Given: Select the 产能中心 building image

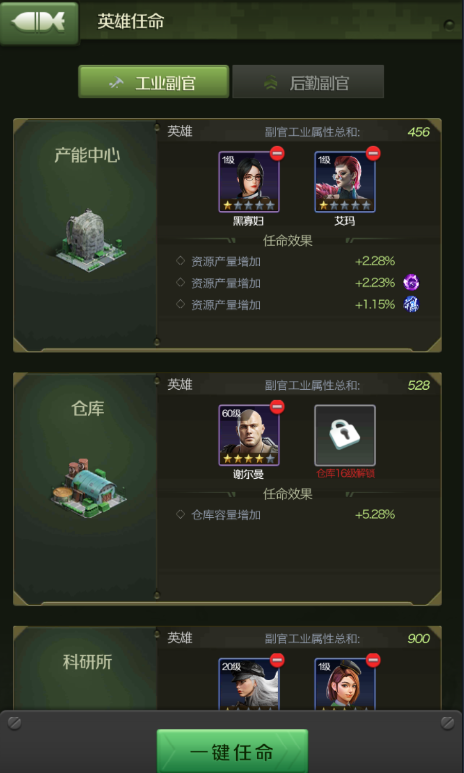Looking at the screenshot, I should [x=89, y=240].
